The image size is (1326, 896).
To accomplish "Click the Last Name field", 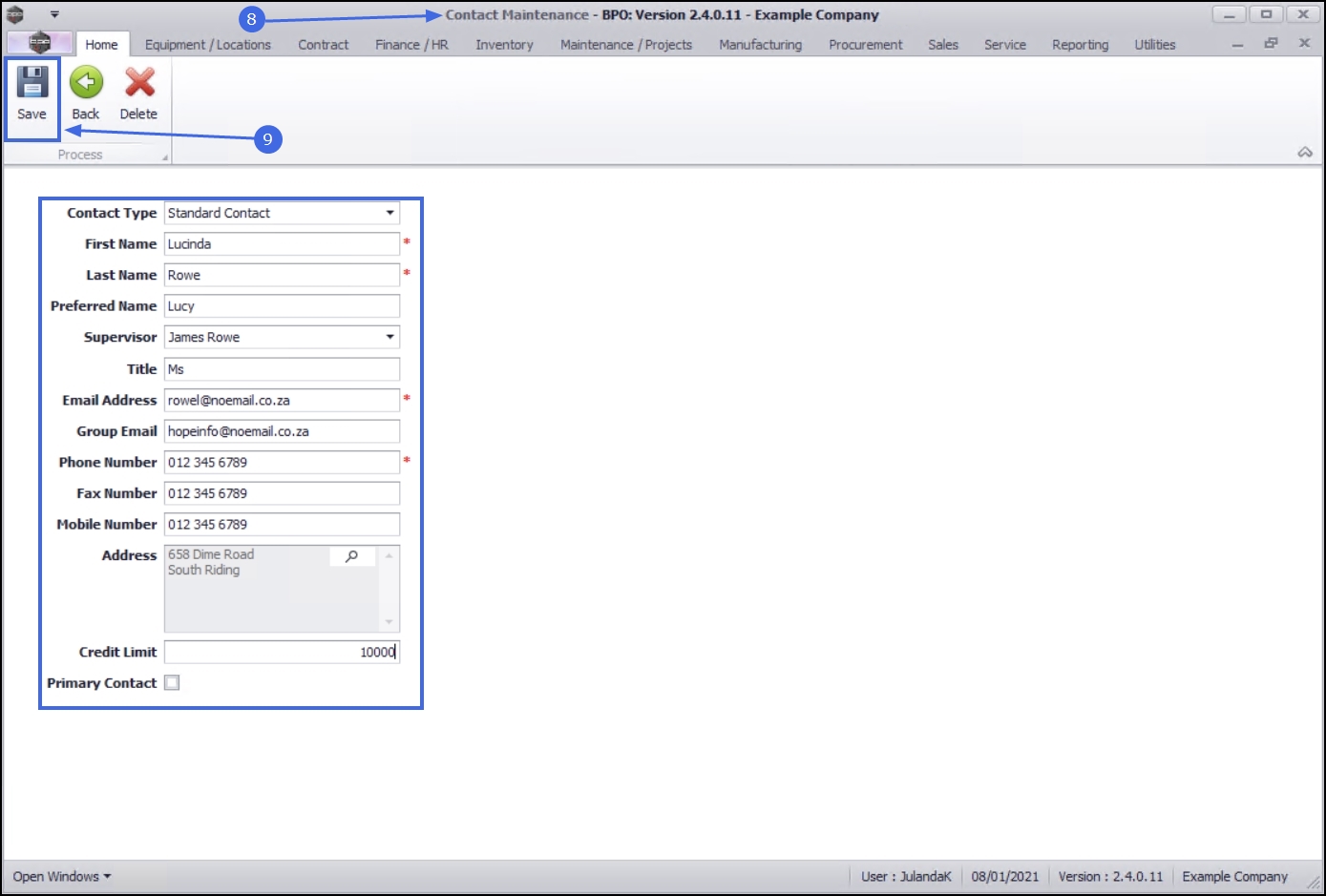I will tap(282, 275).
